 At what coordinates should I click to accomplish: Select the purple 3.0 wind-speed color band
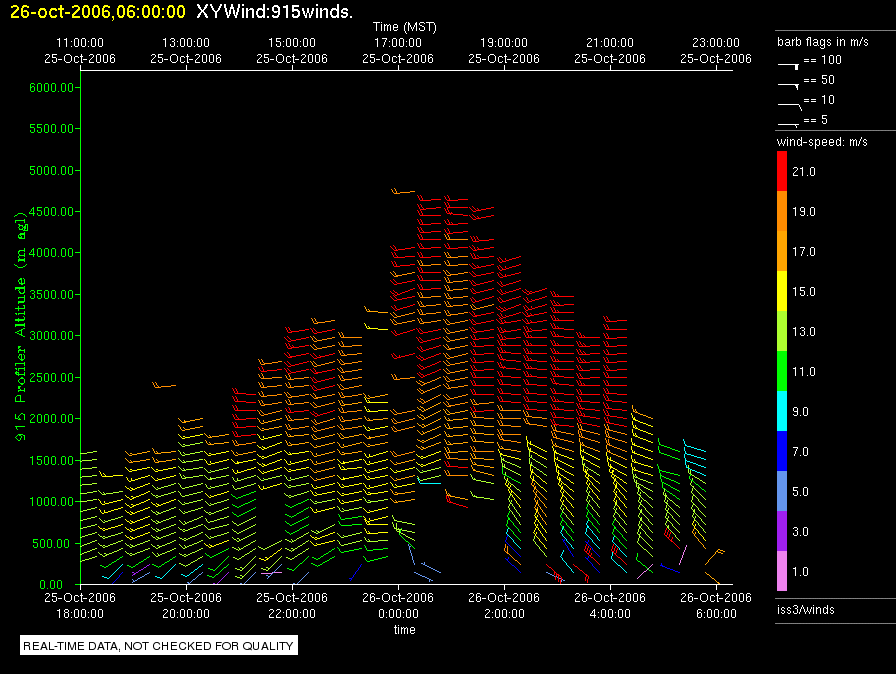[783, 532]
